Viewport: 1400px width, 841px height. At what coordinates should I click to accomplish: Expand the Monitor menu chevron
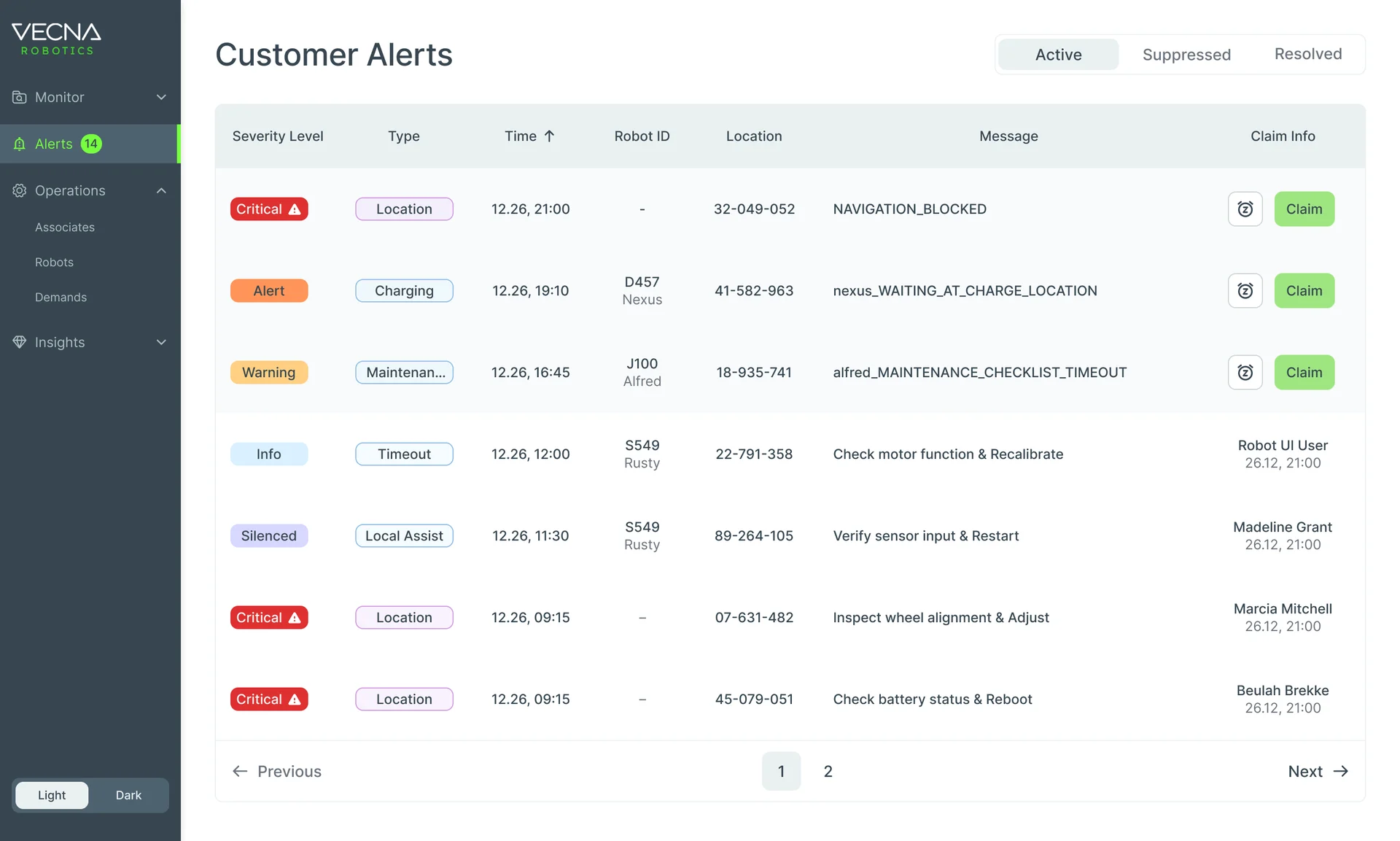[161, 97]
